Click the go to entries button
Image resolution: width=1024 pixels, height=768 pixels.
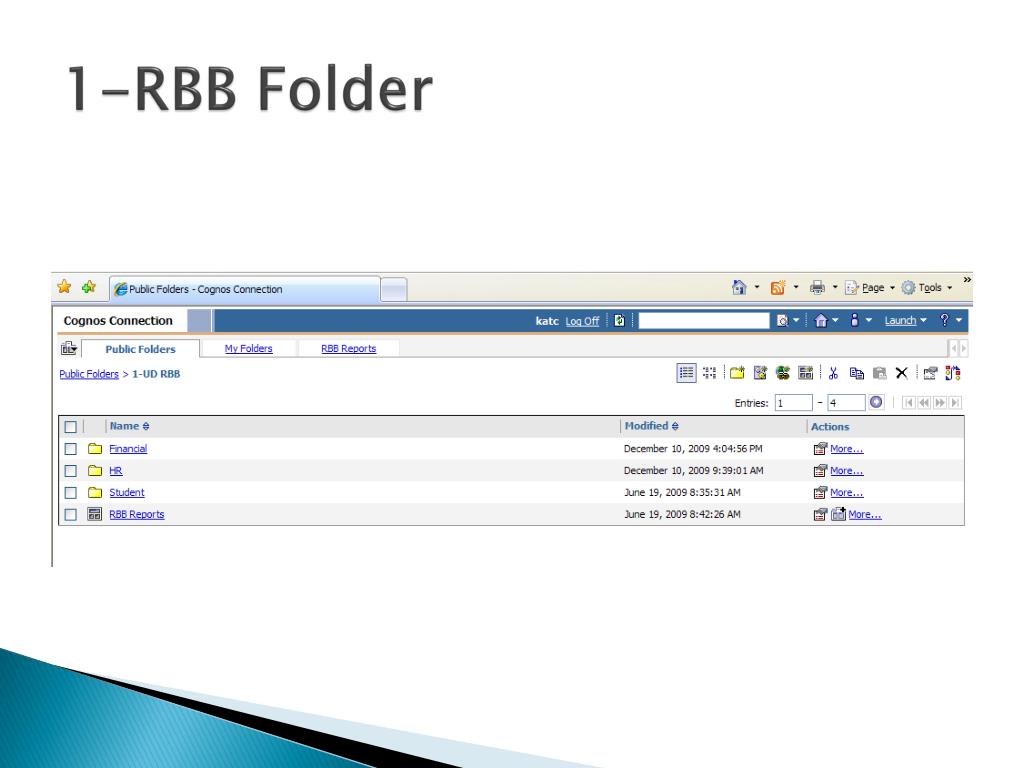tap(876, 402)
